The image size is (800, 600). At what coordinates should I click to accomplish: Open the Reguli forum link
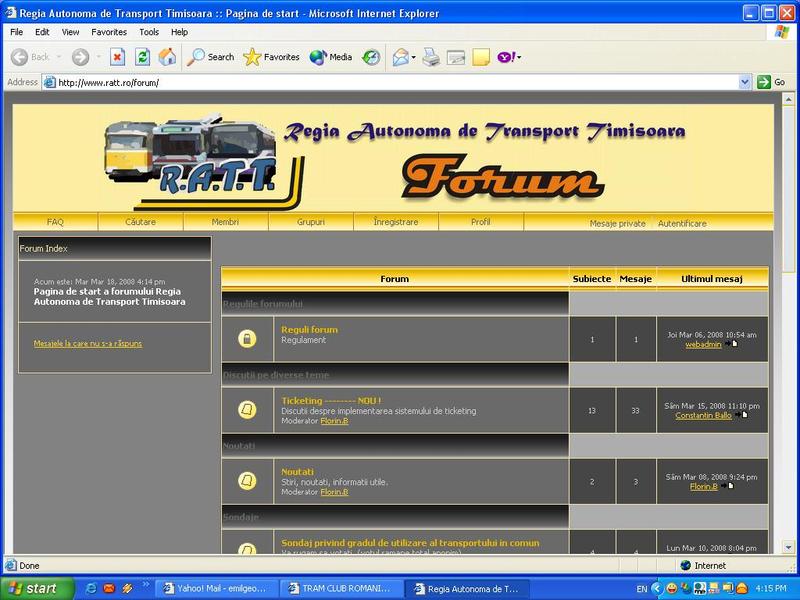click(x=309, y=330)
